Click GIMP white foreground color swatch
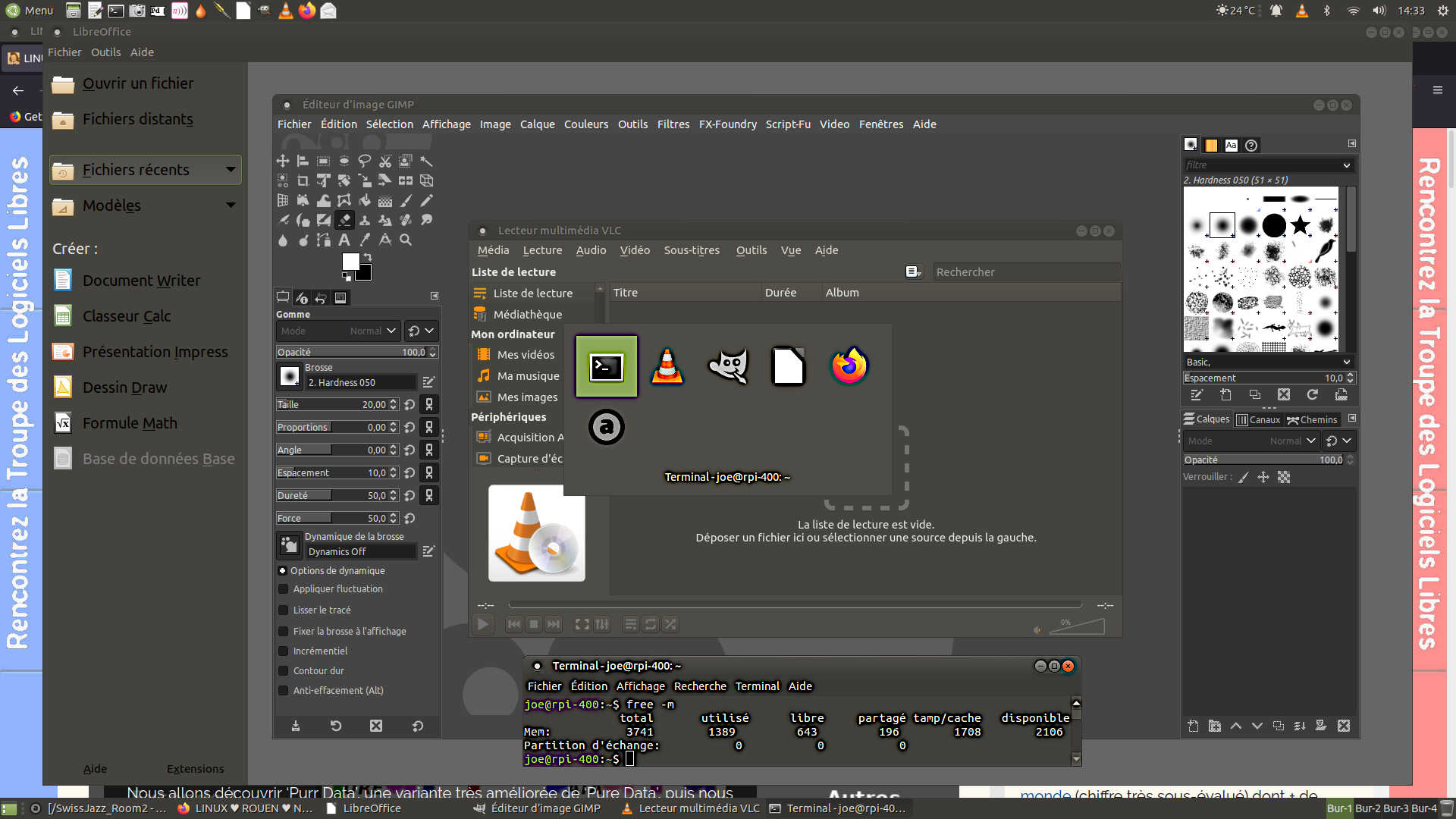 point(350,262)
